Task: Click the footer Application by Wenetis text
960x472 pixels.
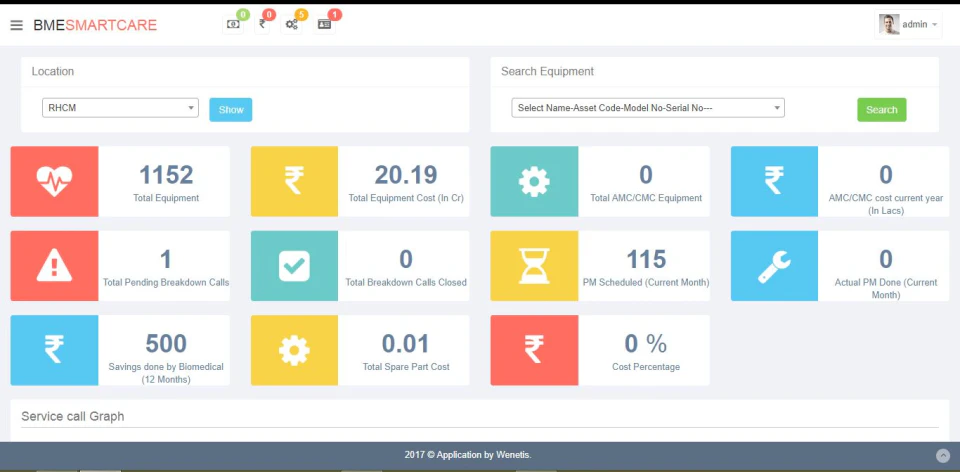Action: pyautogui.click(x=468, y=455)
